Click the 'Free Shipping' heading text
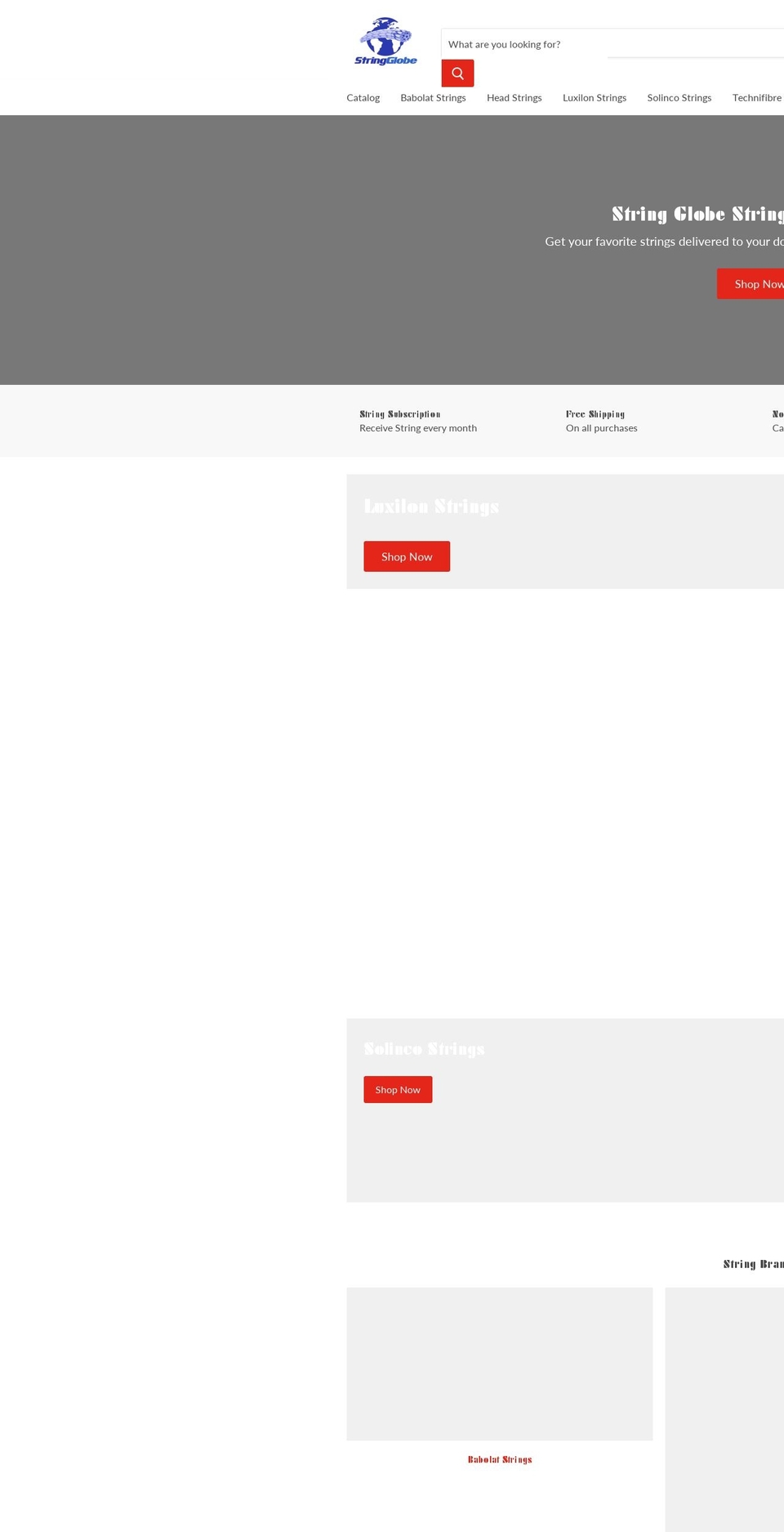The height and width of the screenshot is (1532, 784). click(x=595, y=414)
